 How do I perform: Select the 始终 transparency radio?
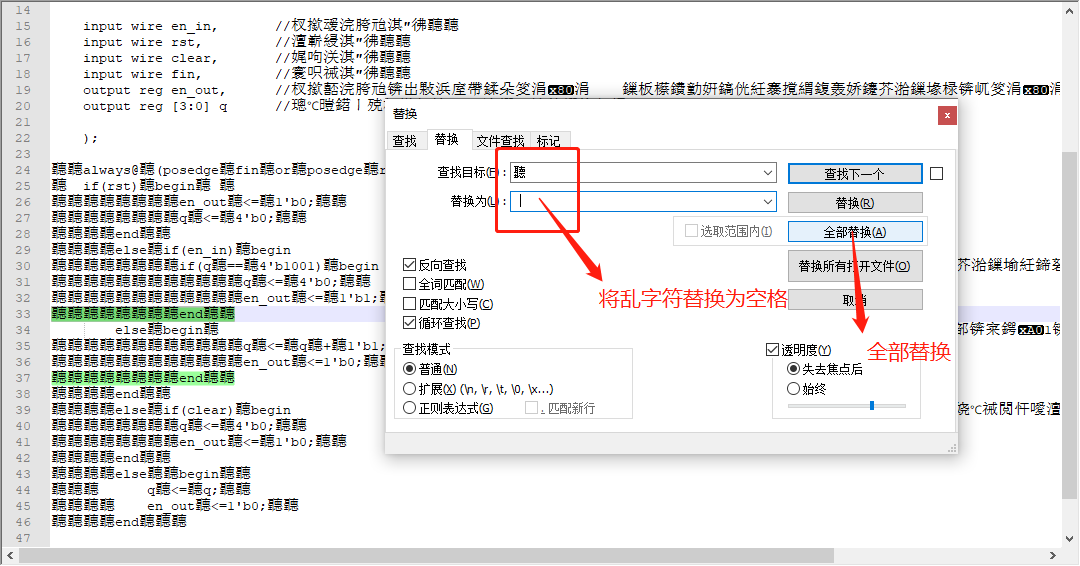[x=793, y=389]
